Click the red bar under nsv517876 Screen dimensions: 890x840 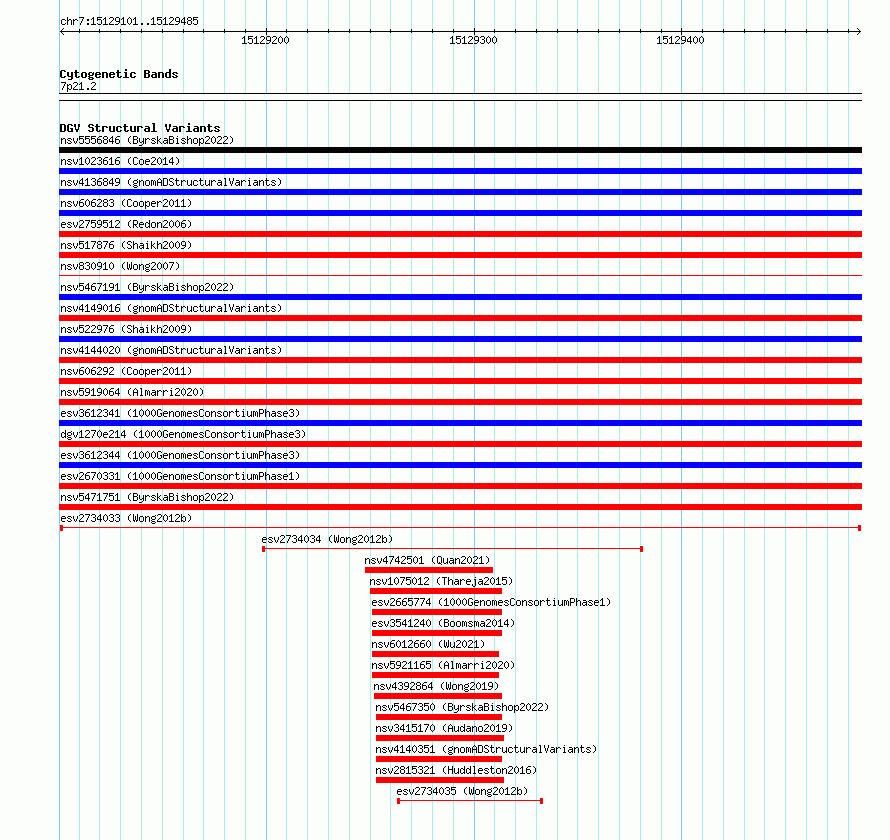tap(460, 255)
